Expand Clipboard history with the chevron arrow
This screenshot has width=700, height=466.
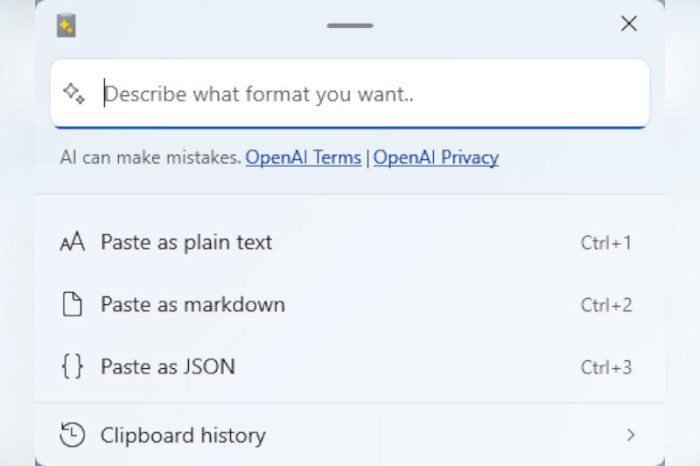pyautogui.click(x=630, y=435)
